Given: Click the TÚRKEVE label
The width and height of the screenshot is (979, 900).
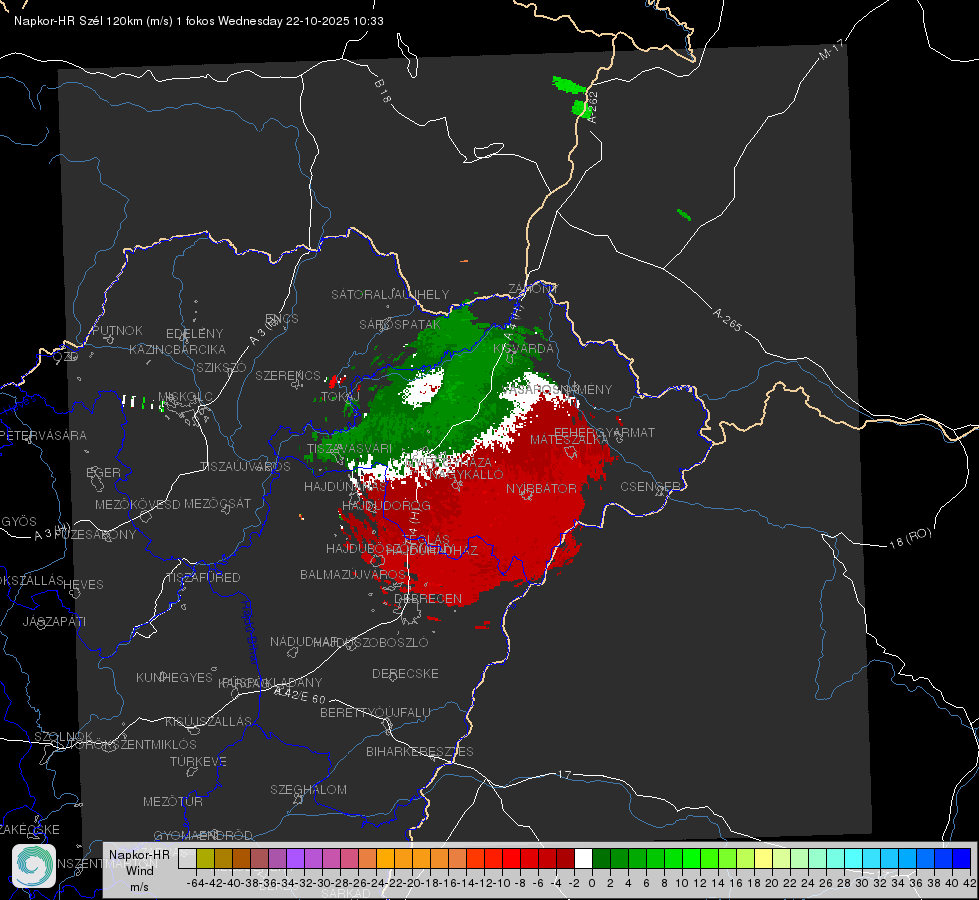Looking at the screenshot, I should pos(199,761).
